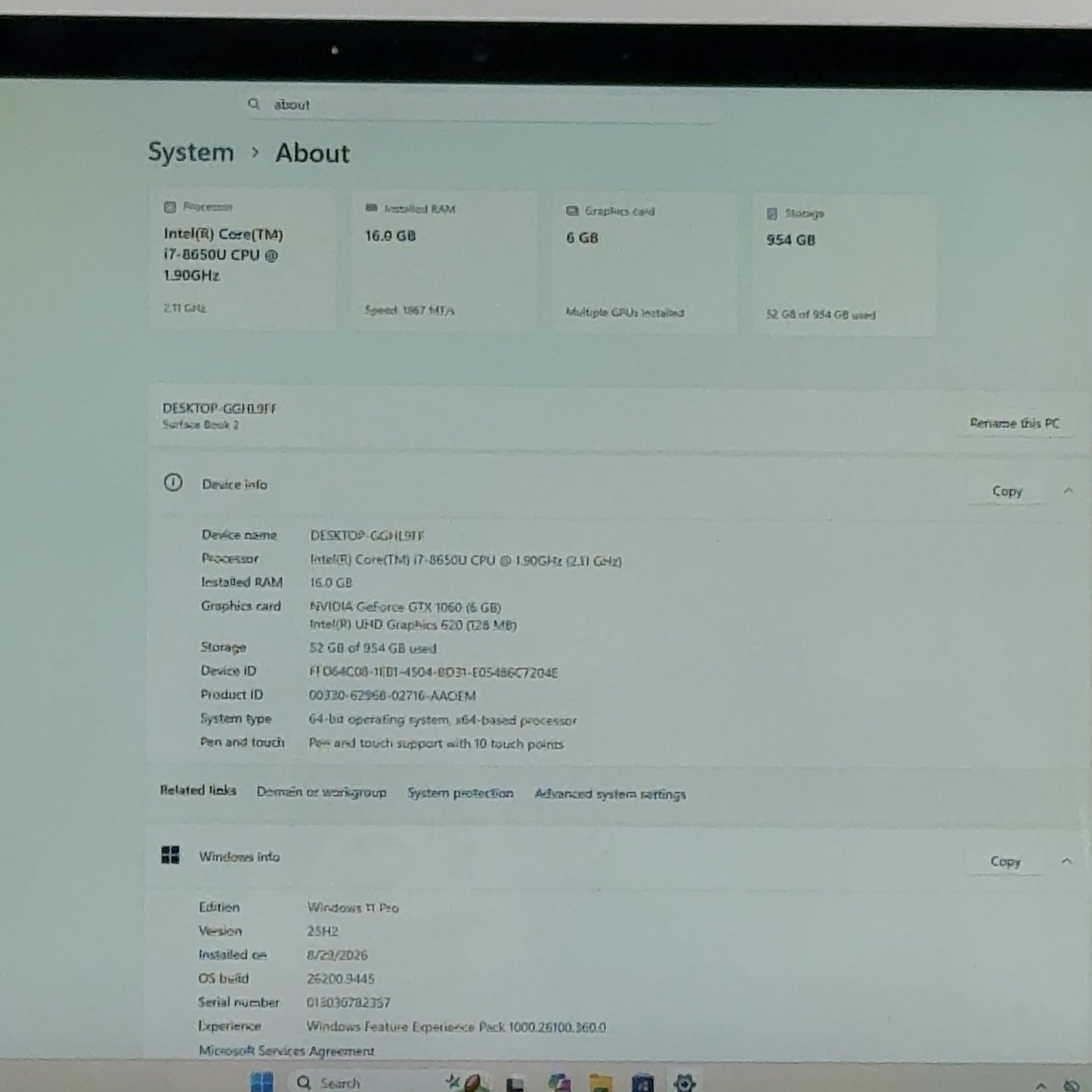Click the "Related links" label
Image resolution: width=1092 pixels, height=1092 pixels.
point(198,790)
